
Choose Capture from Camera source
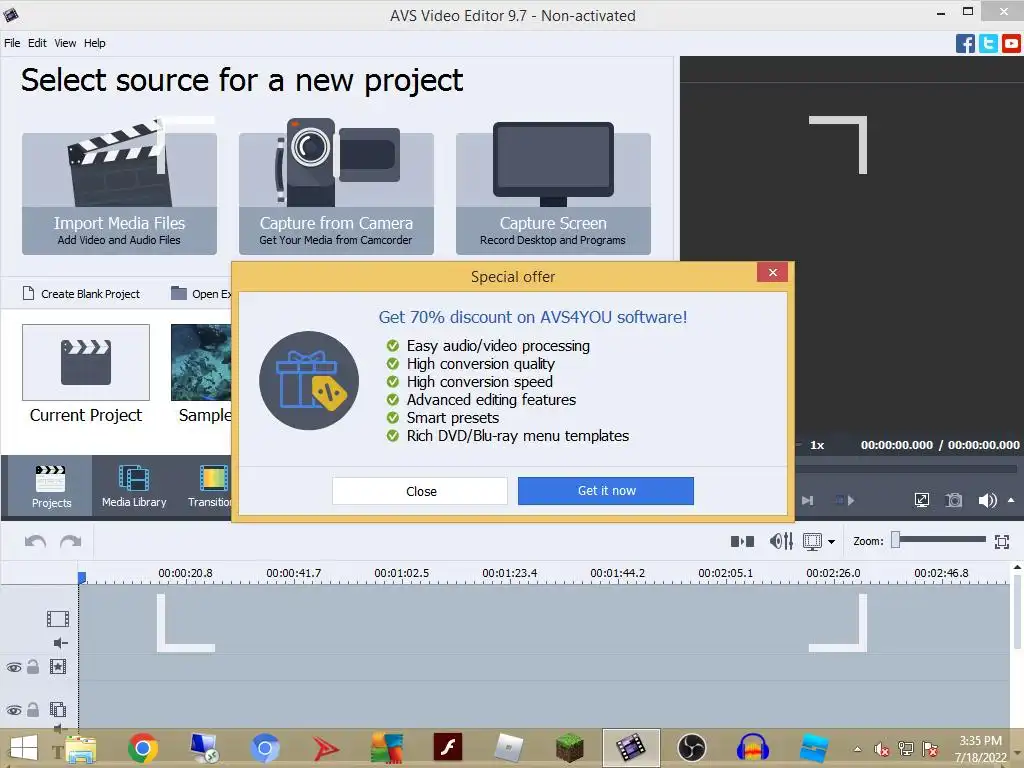[336, 193]
